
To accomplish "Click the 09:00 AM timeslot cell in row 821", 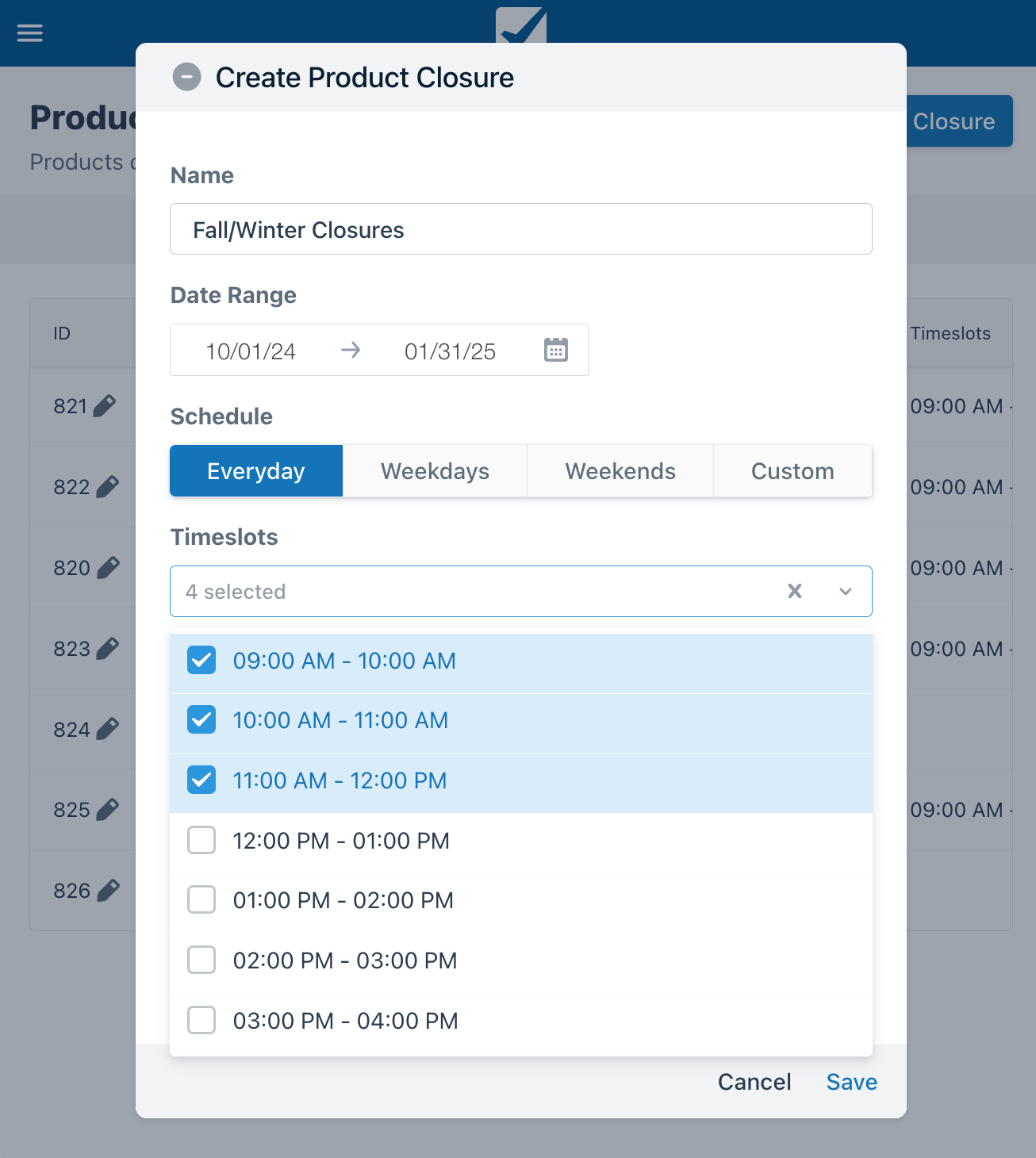I will 961,406.
